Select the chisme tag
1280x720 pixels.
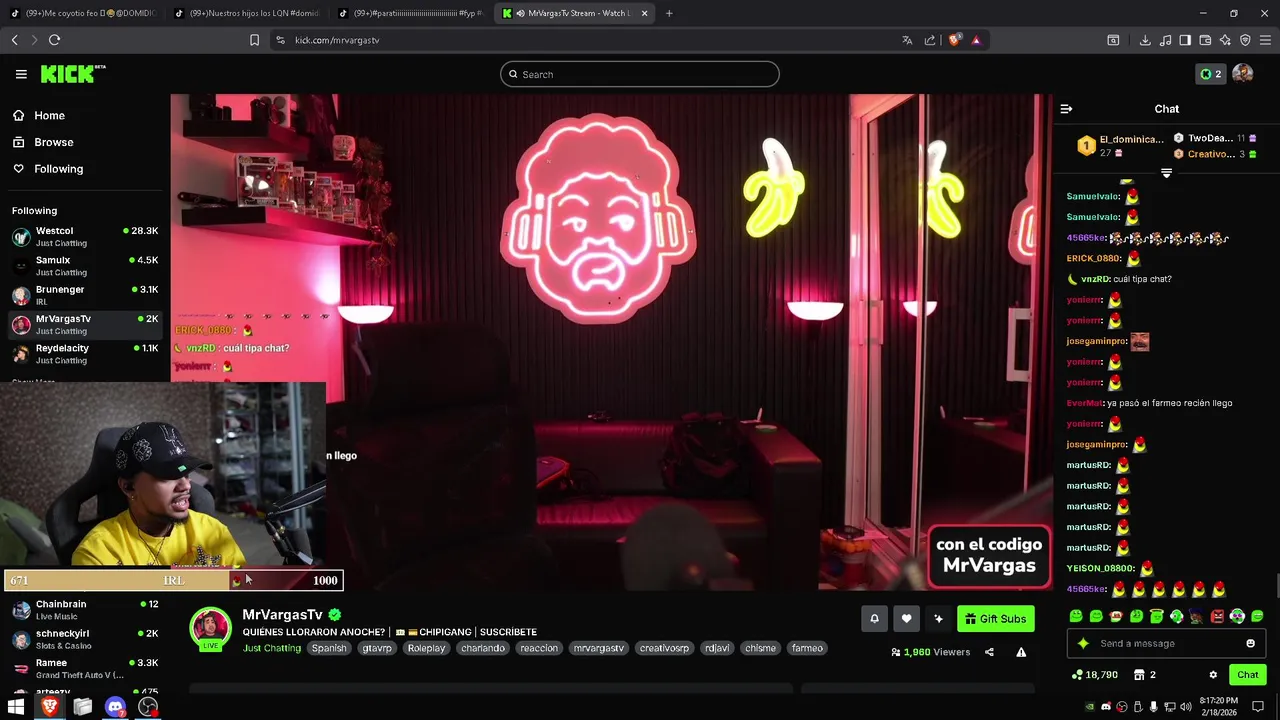(x=760, y=648)
